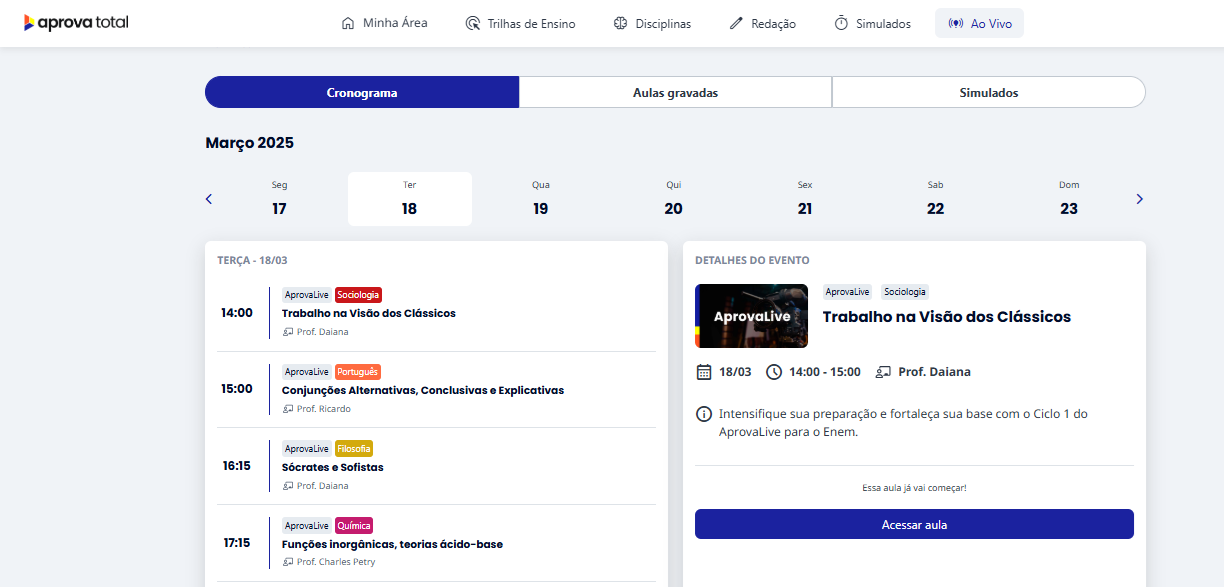Viewport: 1224px width, 587px height.
Task: Open Trilhas de Ensino menu item
Action: (x=521, y=23)
